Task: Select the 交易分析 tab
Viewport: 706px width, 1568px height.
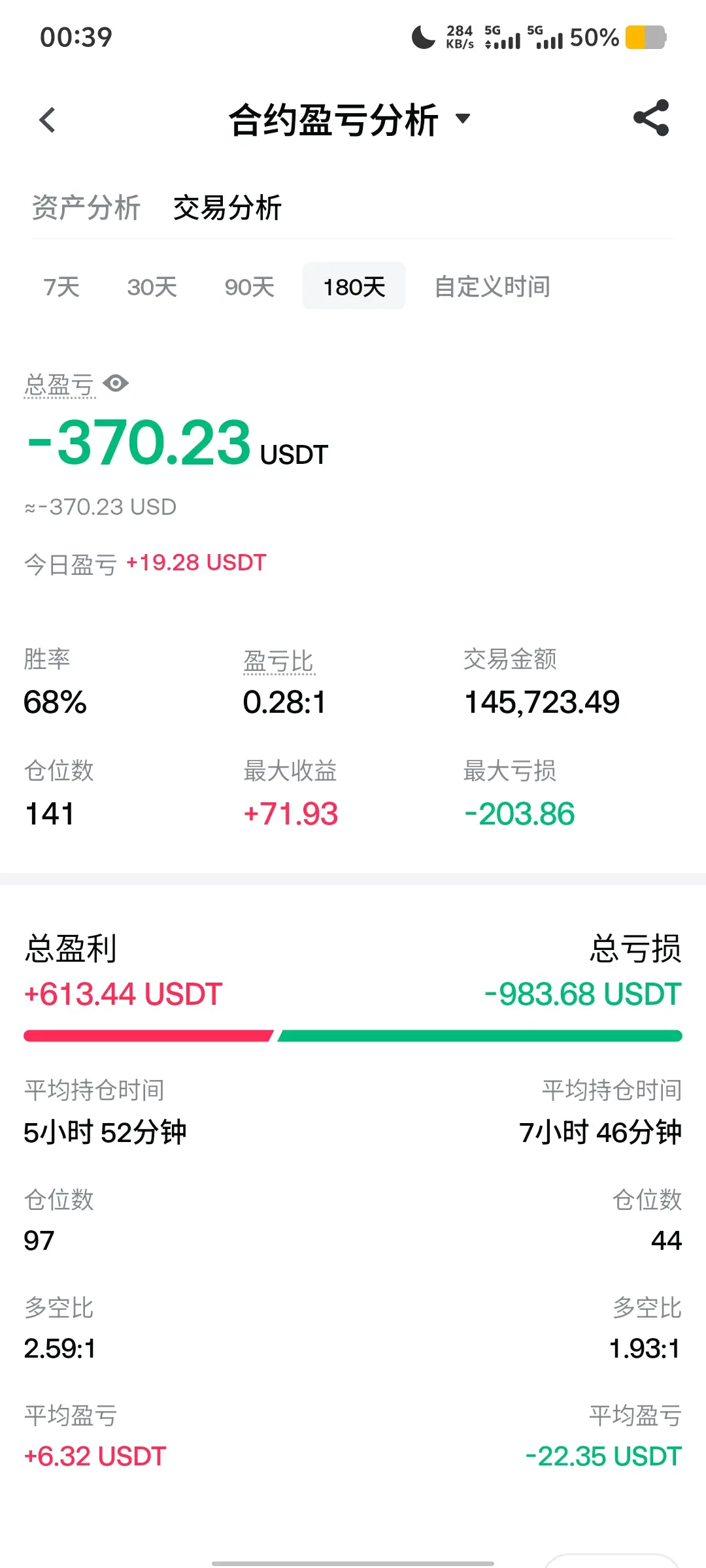Action: click(x=227, y=208)
